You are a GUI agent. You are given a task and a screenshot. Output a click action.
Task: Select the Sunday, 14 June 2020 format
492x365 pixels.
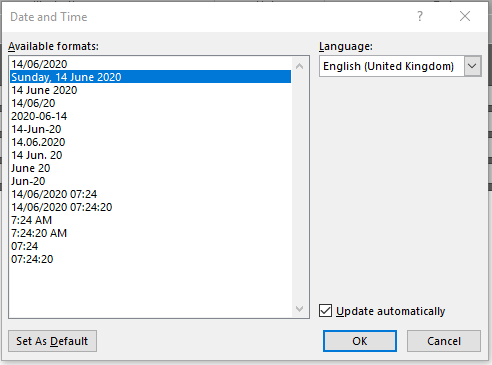click(151, 77)
